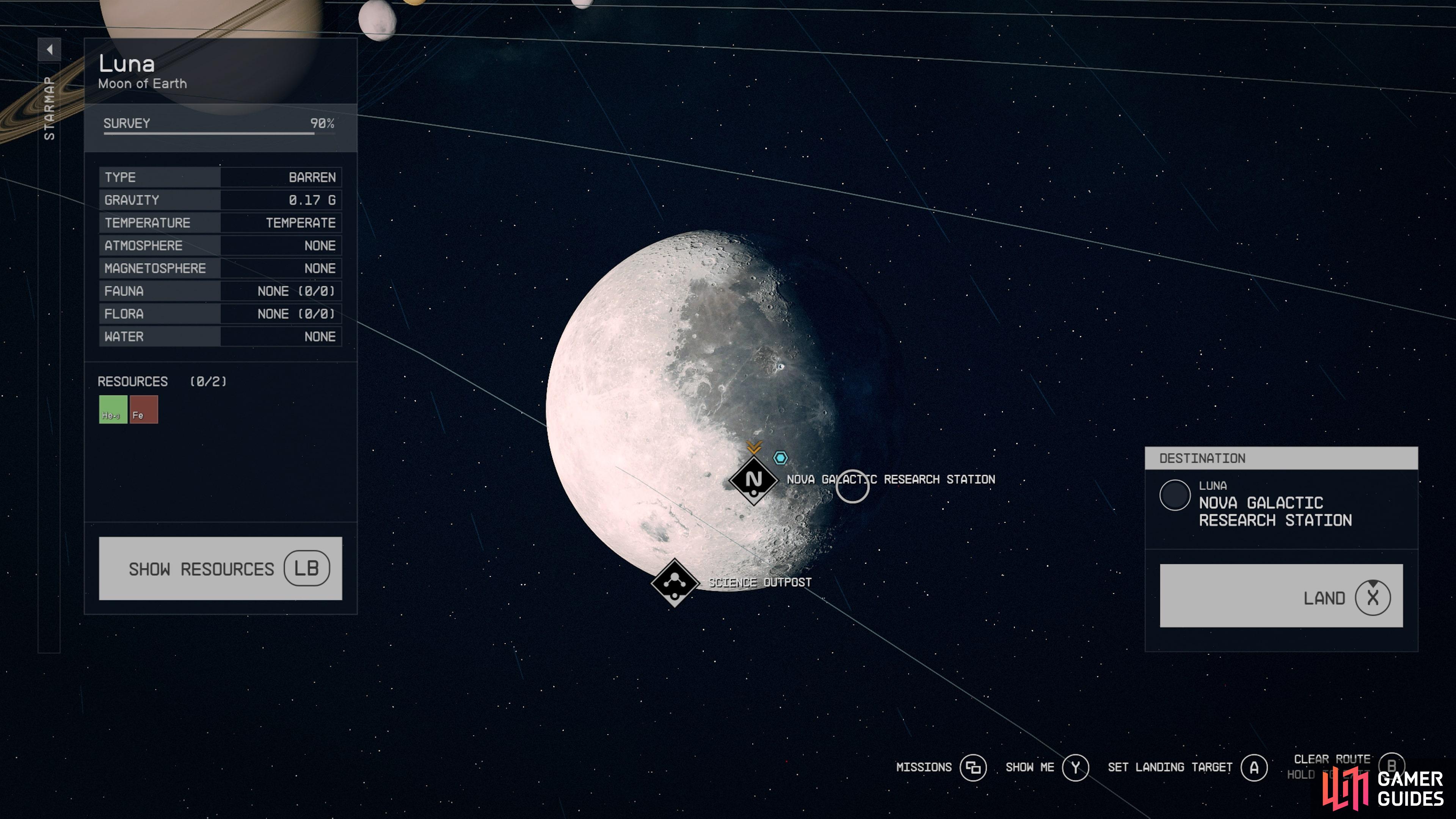
Task: Click the Show Resources button
Action: tap(220, 568)
